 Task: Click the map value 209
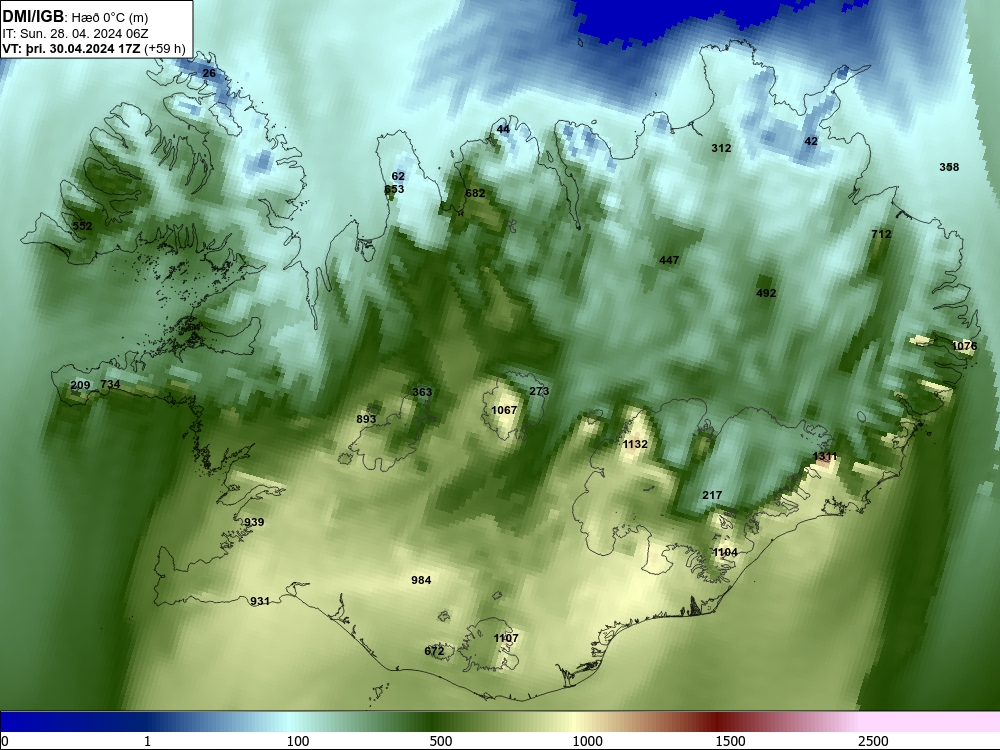click(80, 385)
